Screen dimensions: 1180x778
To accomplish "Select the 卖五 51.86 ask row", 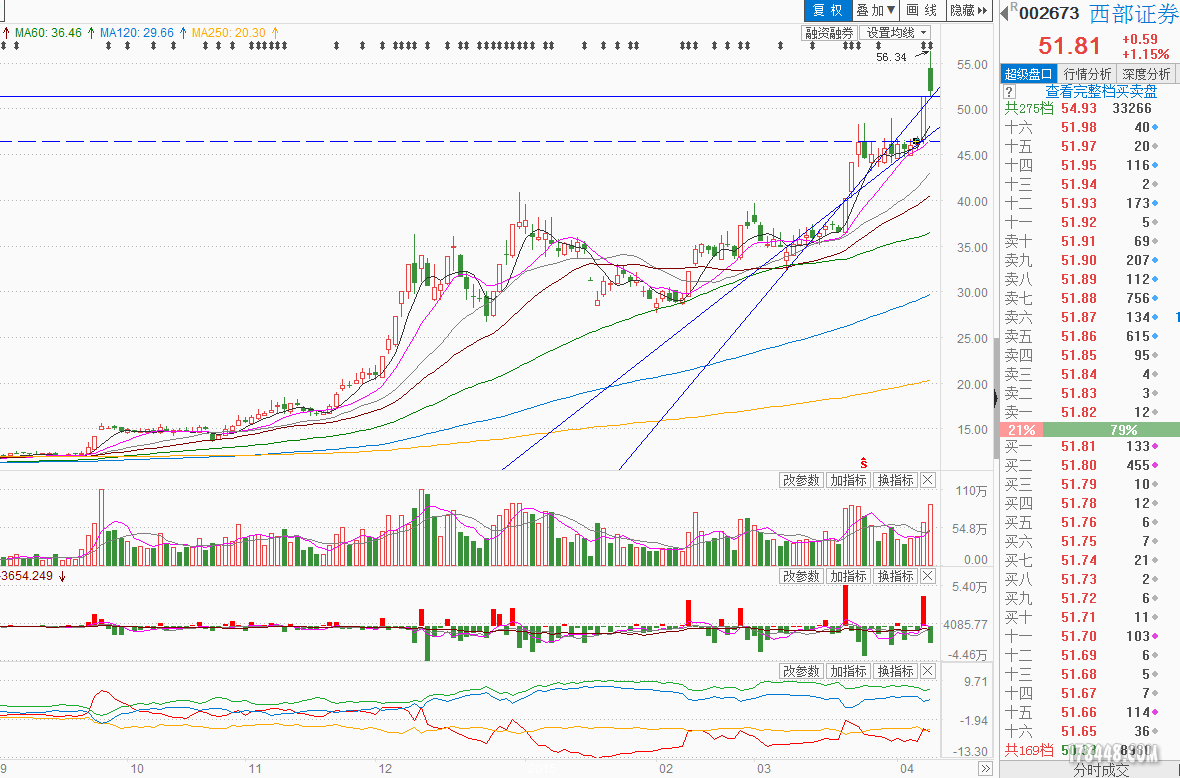I will point(1090,336).
